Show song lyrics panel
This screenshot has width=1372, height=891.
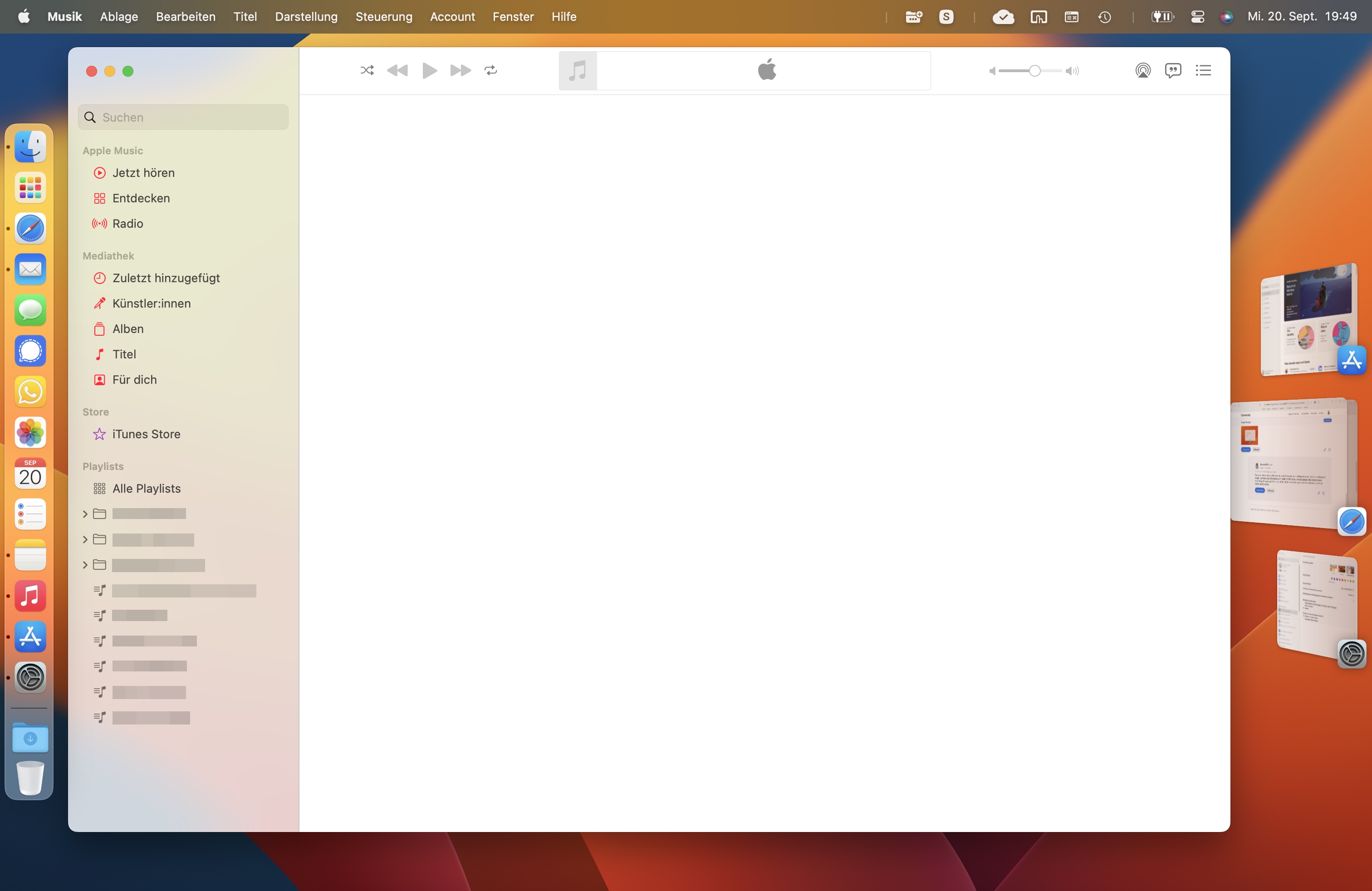tap(1172, 70)
